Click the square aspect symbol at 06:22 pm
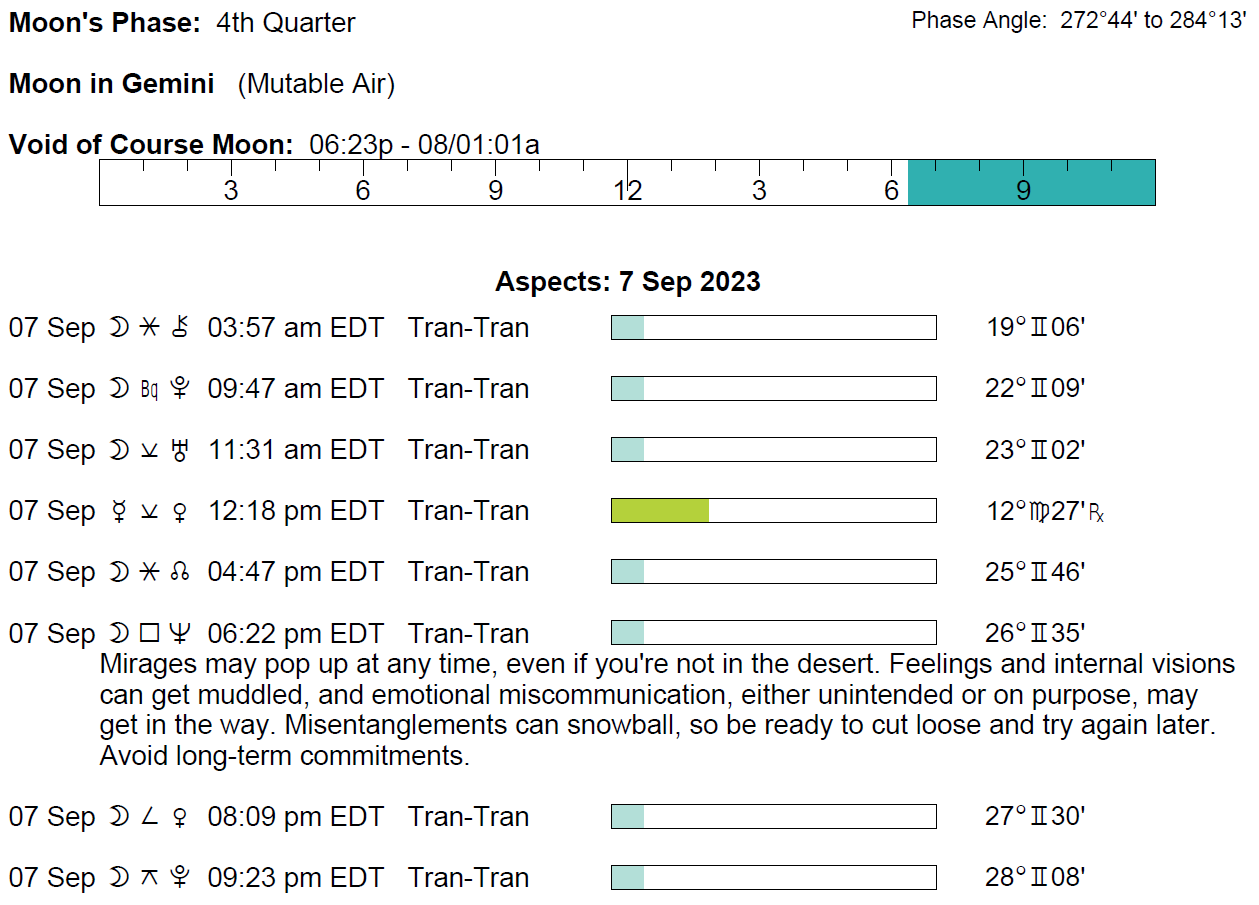Image resolution: width=1259 pixels, height=905 pixels. pos(149,633)
